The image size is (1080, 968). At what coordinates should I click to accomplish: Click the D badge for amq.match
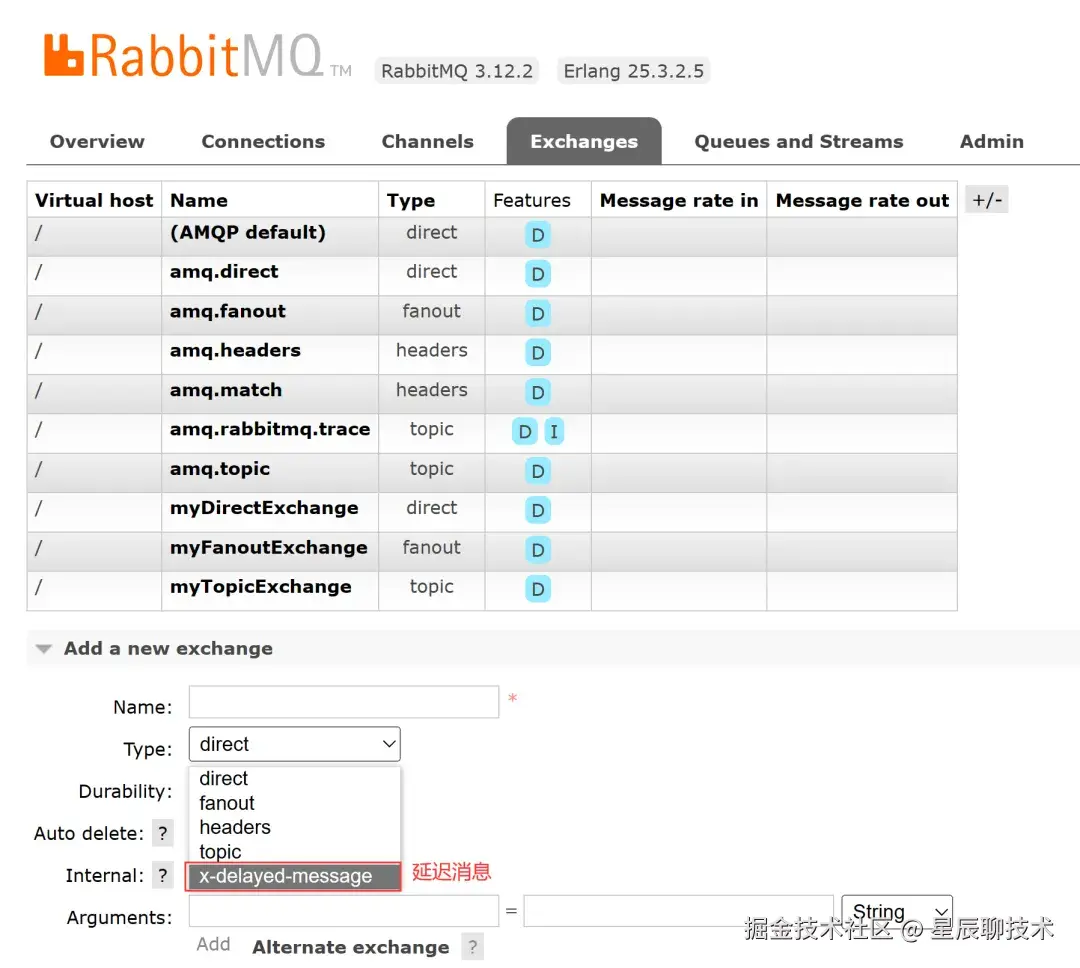click(x=538, y=392)
